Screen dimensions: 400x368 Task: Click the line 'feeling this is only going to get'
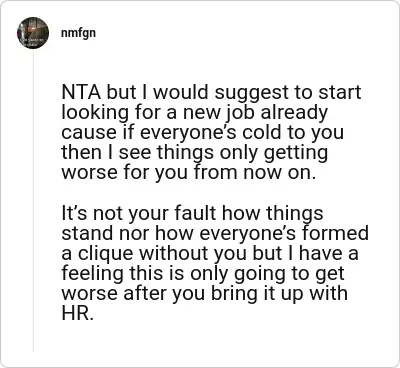coord(203,273)
